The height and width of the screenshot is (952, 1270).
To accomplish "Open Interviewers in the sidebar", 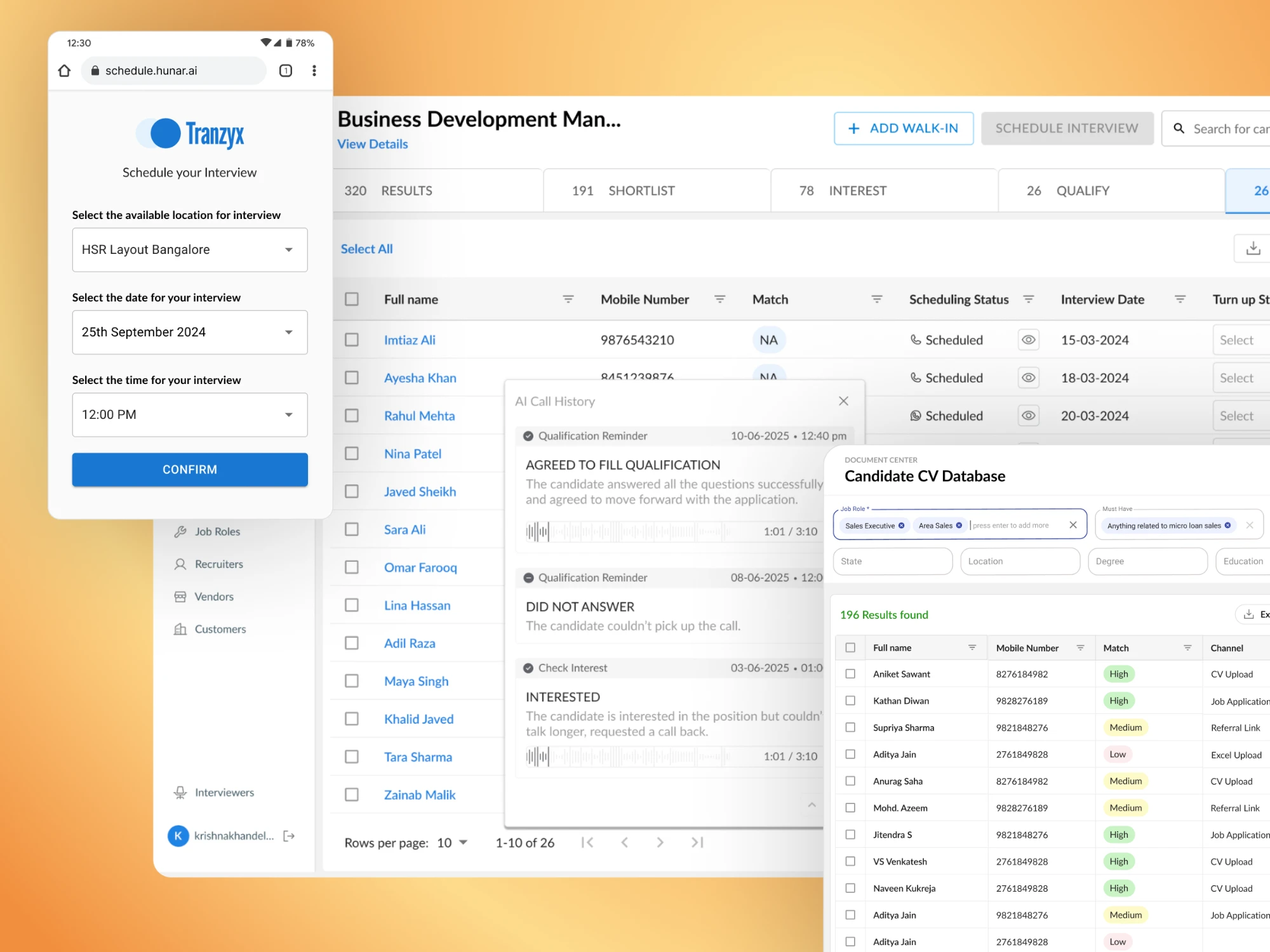I will (214, 792).
